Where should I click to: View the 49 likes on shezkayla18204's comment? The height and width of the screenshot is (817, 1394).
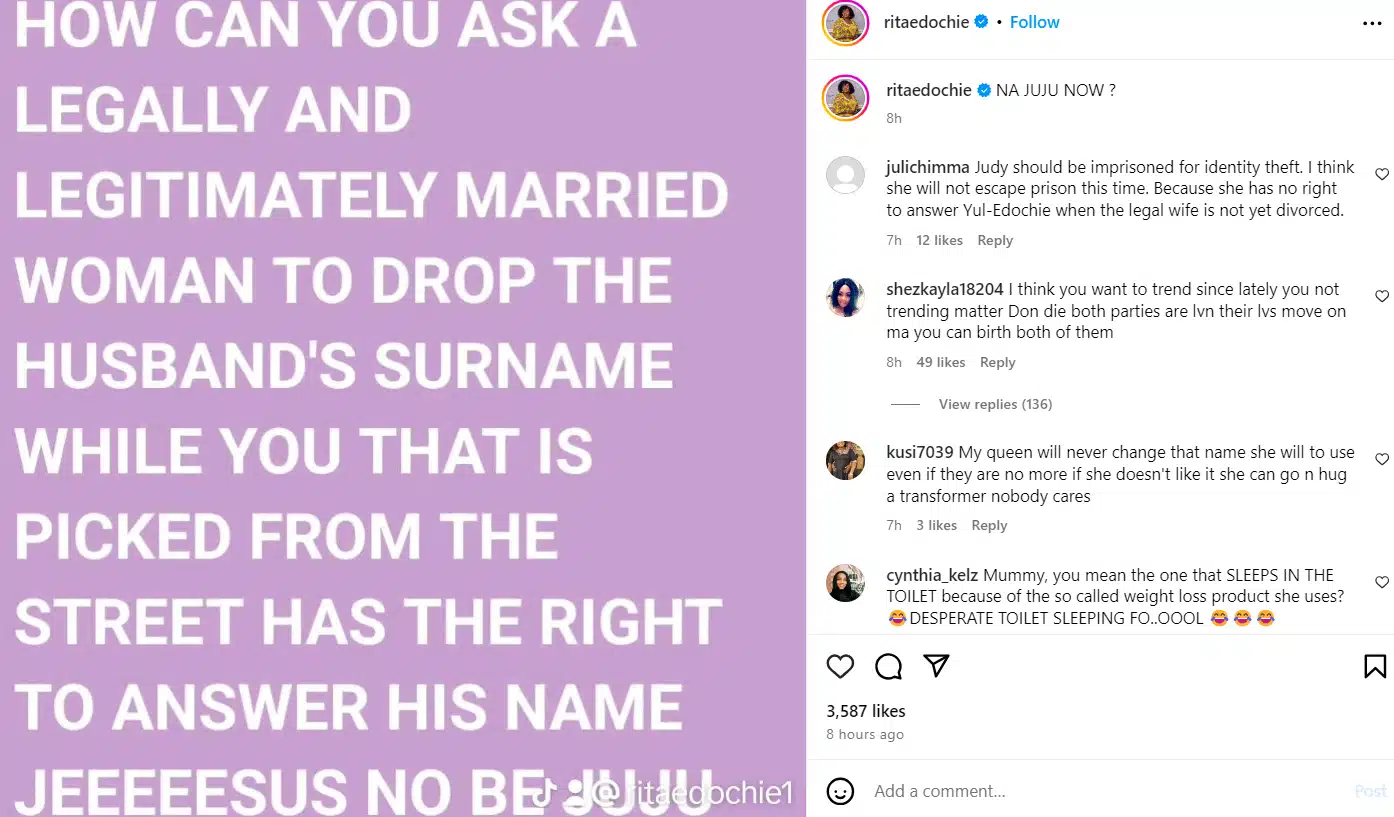tap(941, 362)
